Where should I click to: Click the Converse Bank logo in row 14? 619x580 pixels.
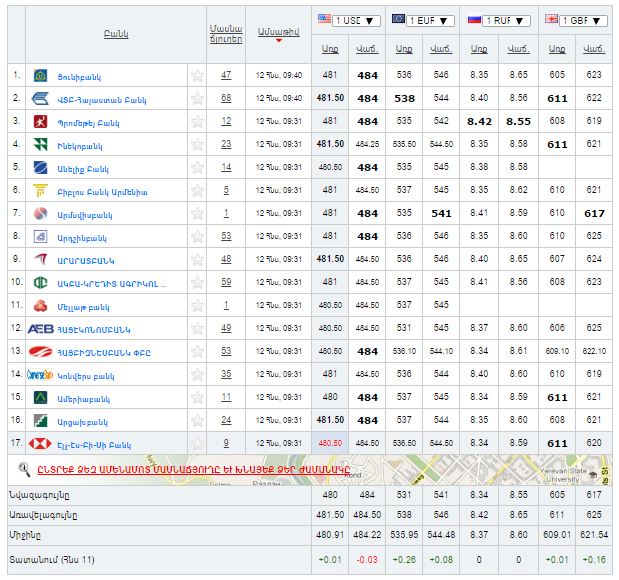pos(40,375)
